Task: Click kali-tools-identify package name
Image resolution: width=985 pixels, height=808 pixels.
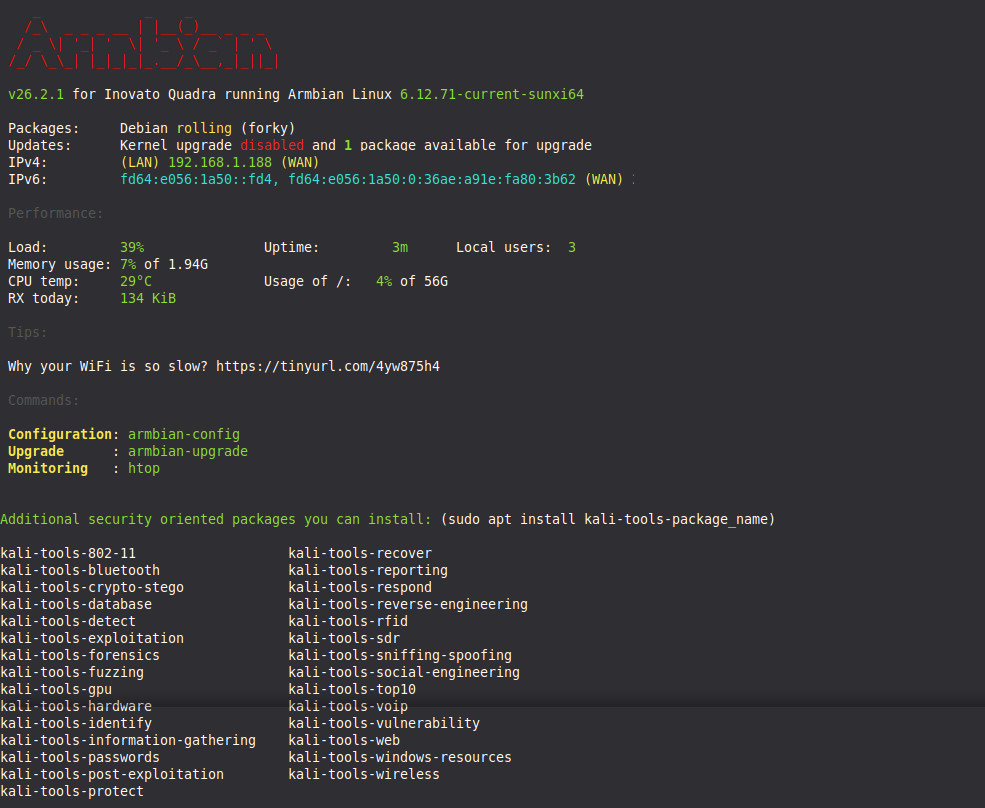Action: point(76,723)
